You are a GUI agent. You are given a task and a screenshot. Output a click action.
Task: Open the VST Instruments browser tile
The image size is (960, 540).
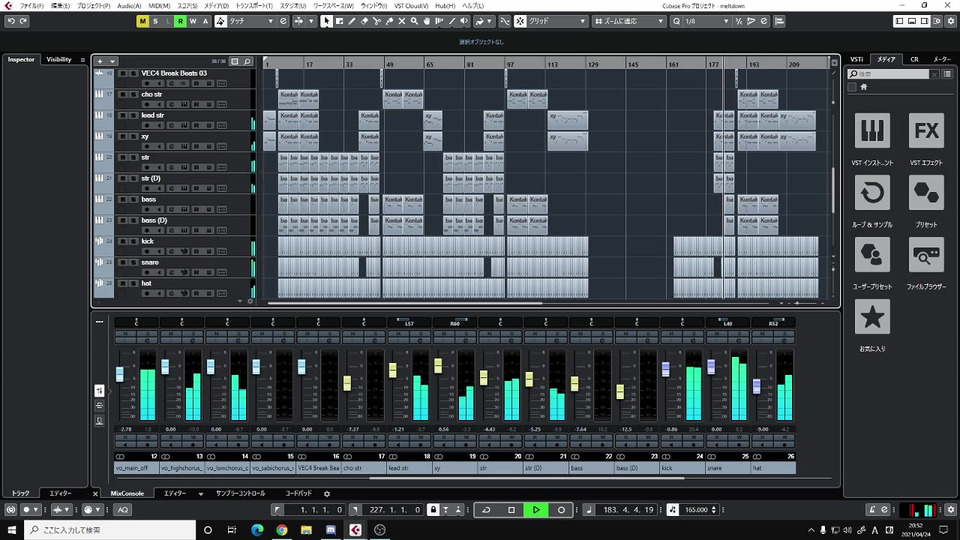click(x=872, y=132)
